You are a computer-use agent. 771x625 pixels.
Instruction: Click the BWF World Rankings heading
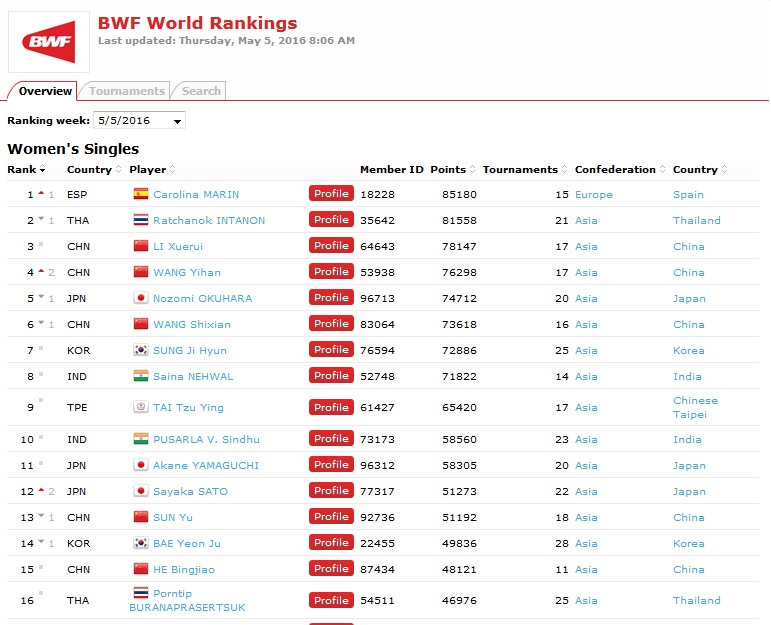pos(197,23)
